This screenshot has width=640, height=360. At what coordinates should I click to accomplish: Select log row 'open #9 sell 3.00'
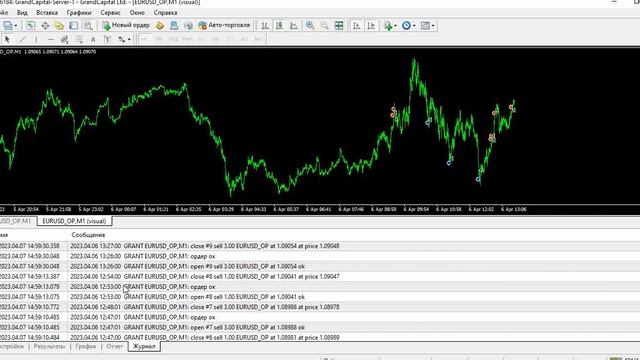(x=320, y=267)
